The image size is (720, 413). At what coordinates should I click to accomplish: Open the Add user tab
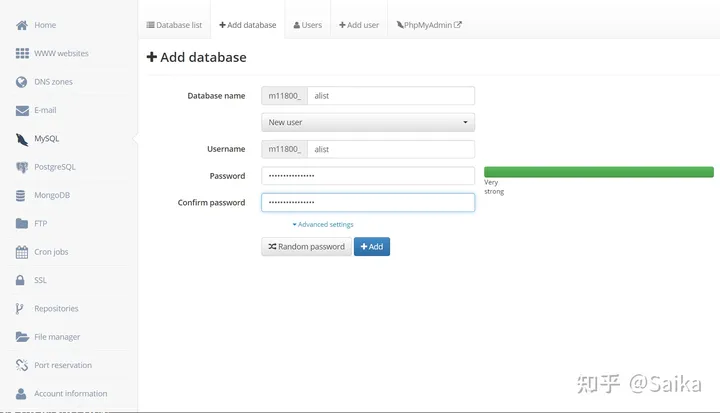point(359,25)
